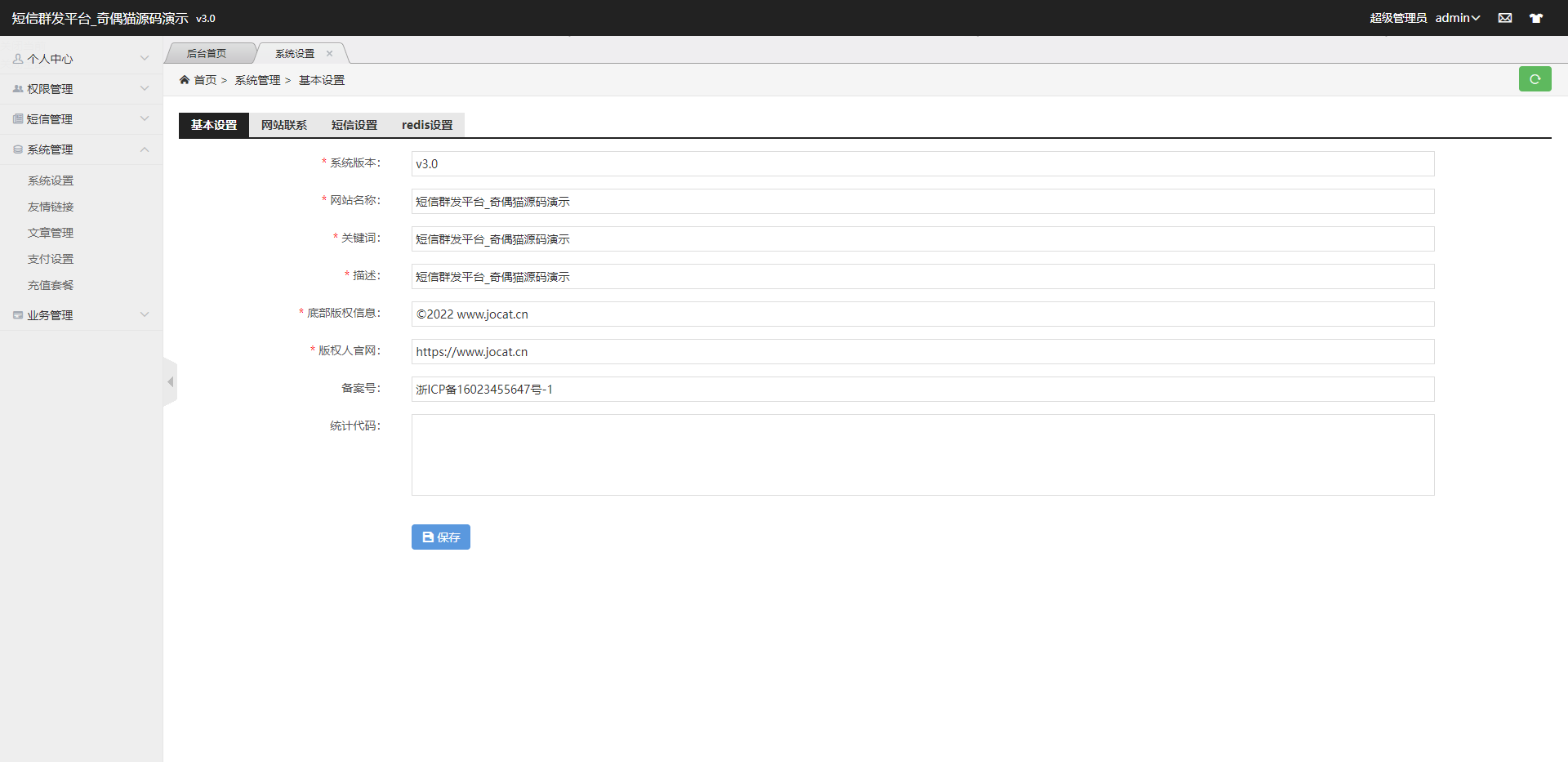
Task: Click the 短信管理 list icon
Action: coord(18,119)
